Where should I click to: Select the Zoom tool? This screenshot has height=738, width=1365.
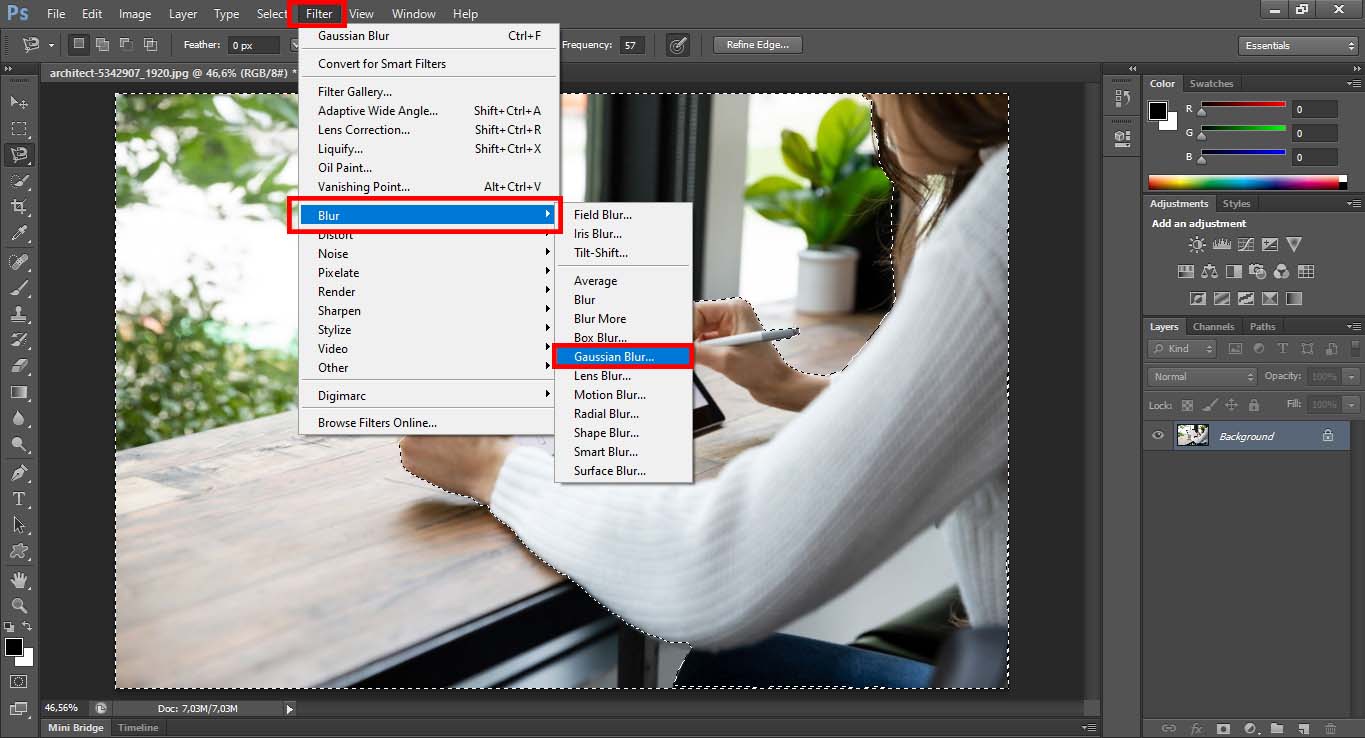tap(18, 606)
